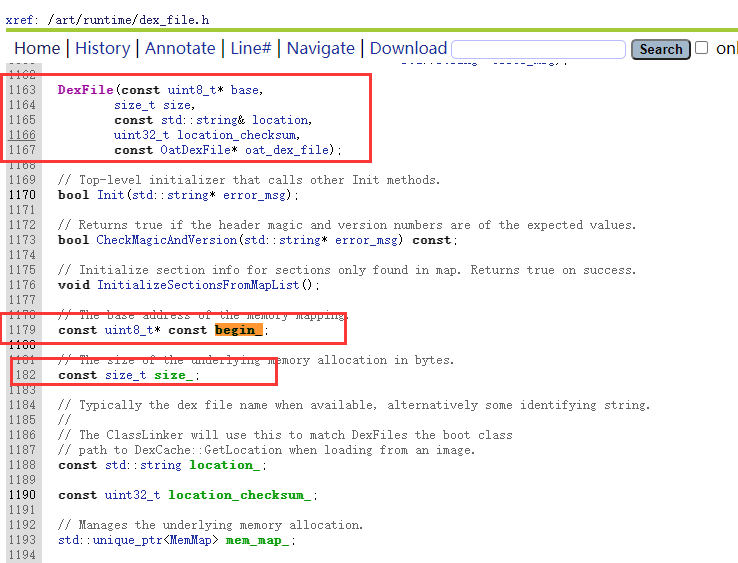The width and height of the screenshot is (738, 563).
Task: Toggle Line# display
Action: click(x=251, y=48)
